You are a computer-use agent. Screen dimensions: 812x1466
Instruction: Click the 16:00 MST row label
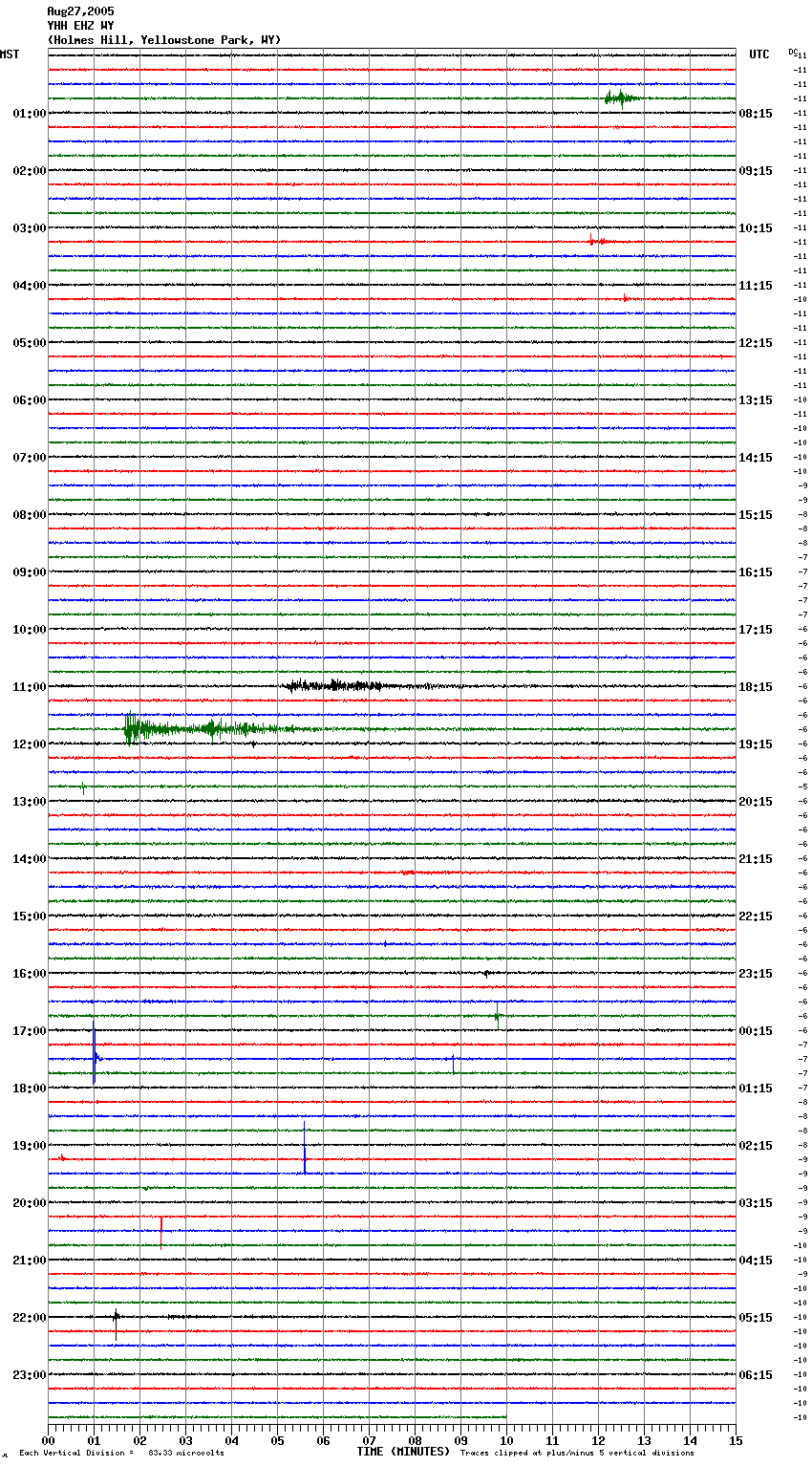pos(30,974)
